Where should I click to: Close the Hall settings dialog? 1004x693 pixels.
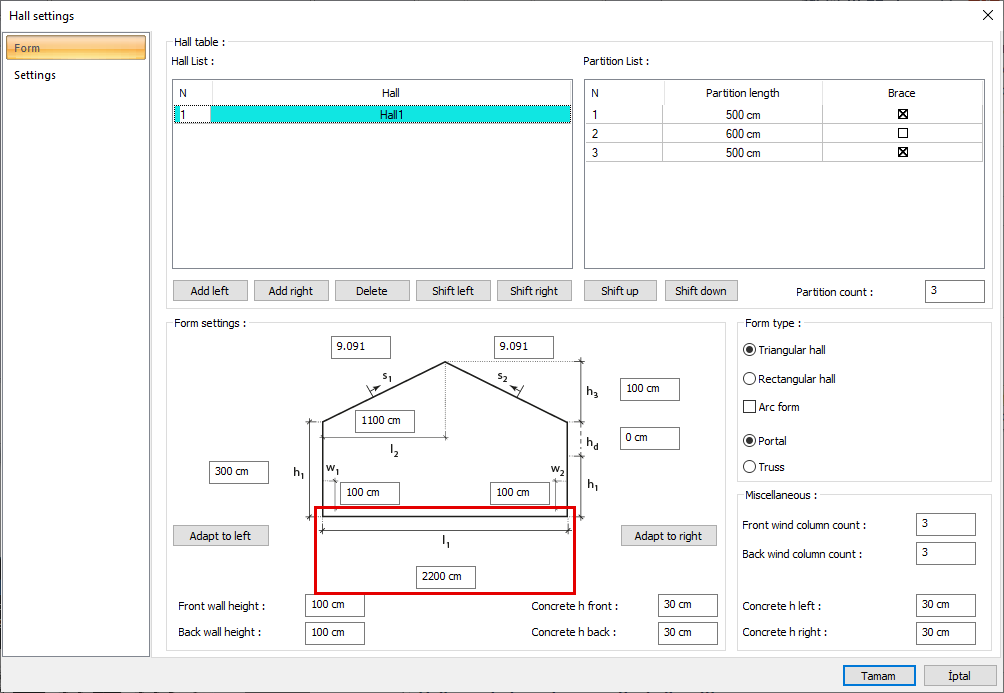pyautogui.click(x=987, y=15)
